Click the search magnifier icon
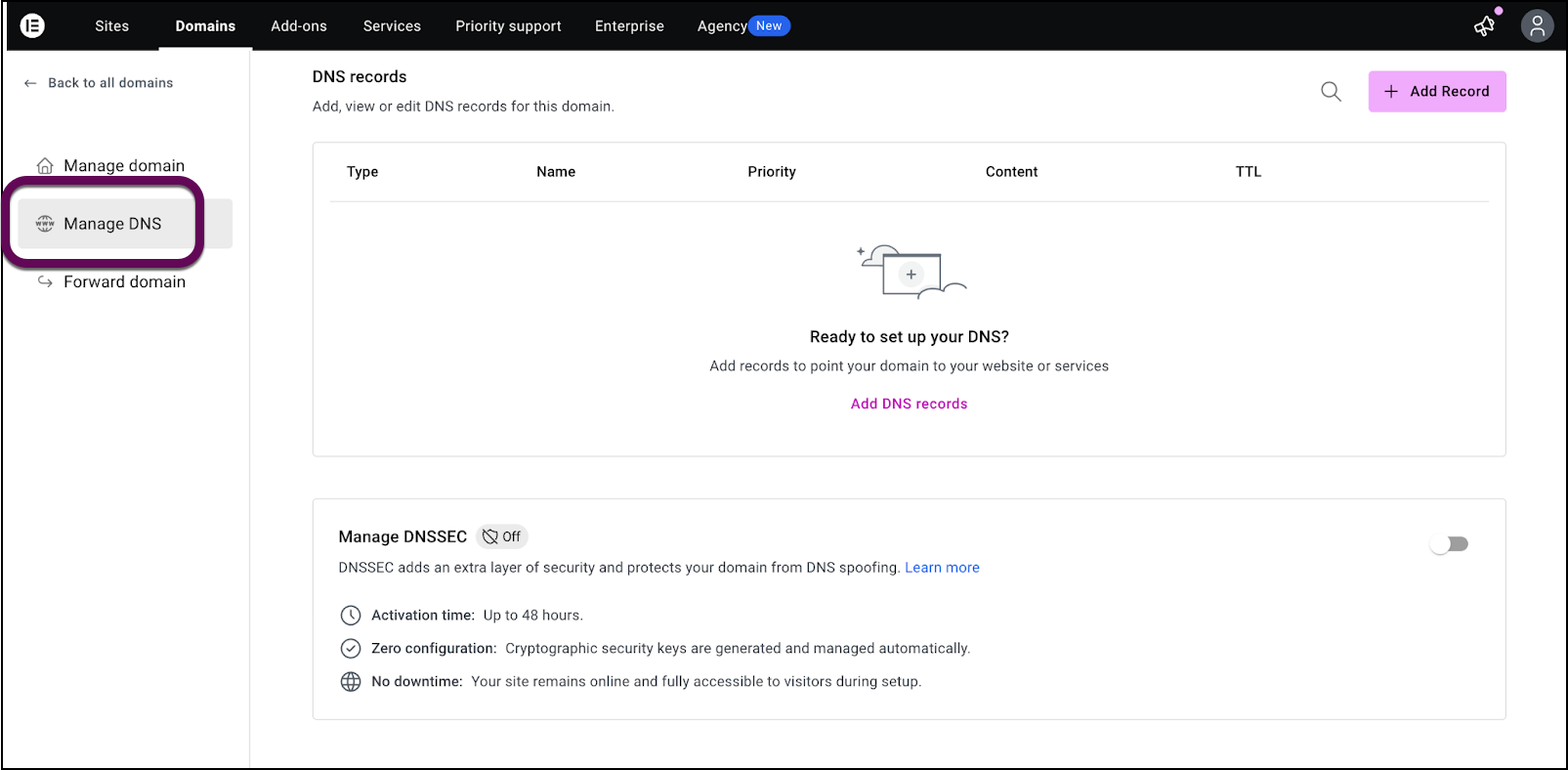Image resolution: width=1568 pixels, height=770 pixels. tap(1331, 92)
